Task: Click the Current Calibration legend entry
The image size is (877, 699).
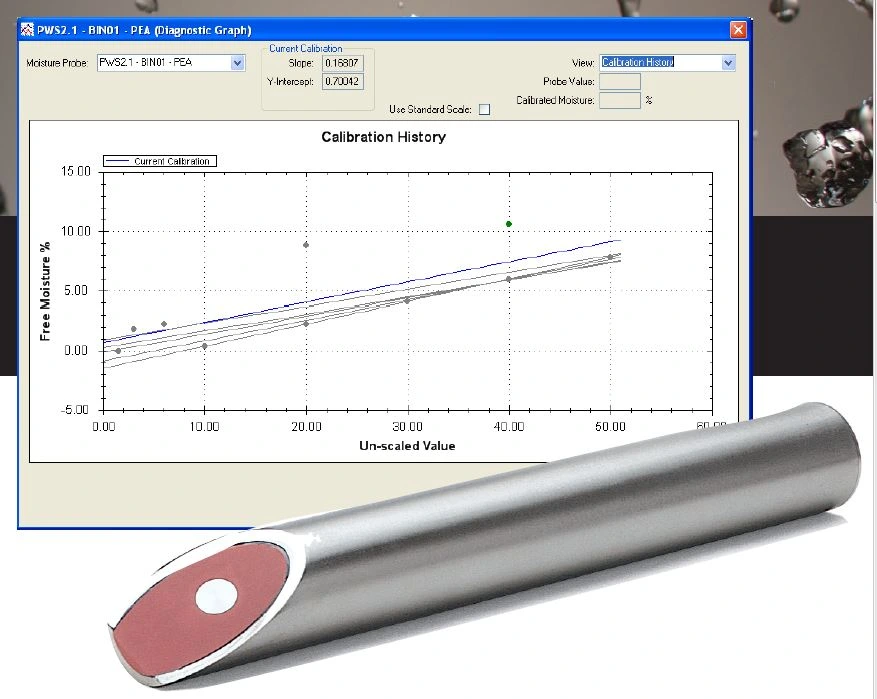Action: (x=160, y=161)
